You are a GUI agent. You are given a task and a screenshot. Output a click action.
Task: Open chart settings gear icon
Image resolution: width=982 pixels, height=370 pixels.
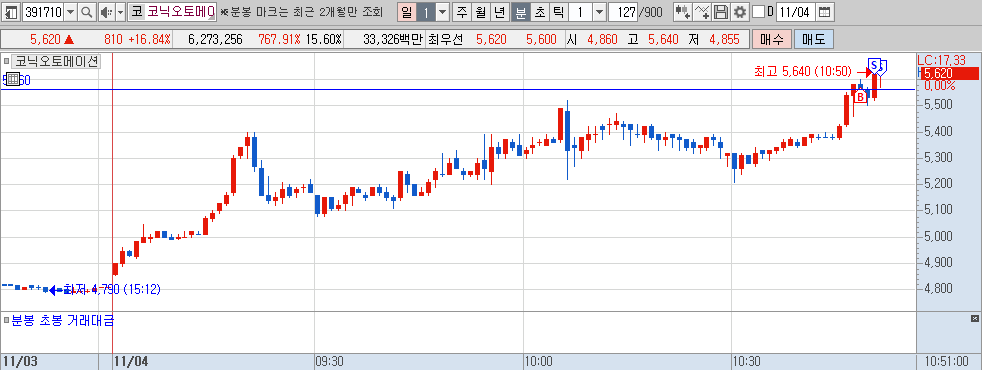pyautogui.click(x=740, y=12)
